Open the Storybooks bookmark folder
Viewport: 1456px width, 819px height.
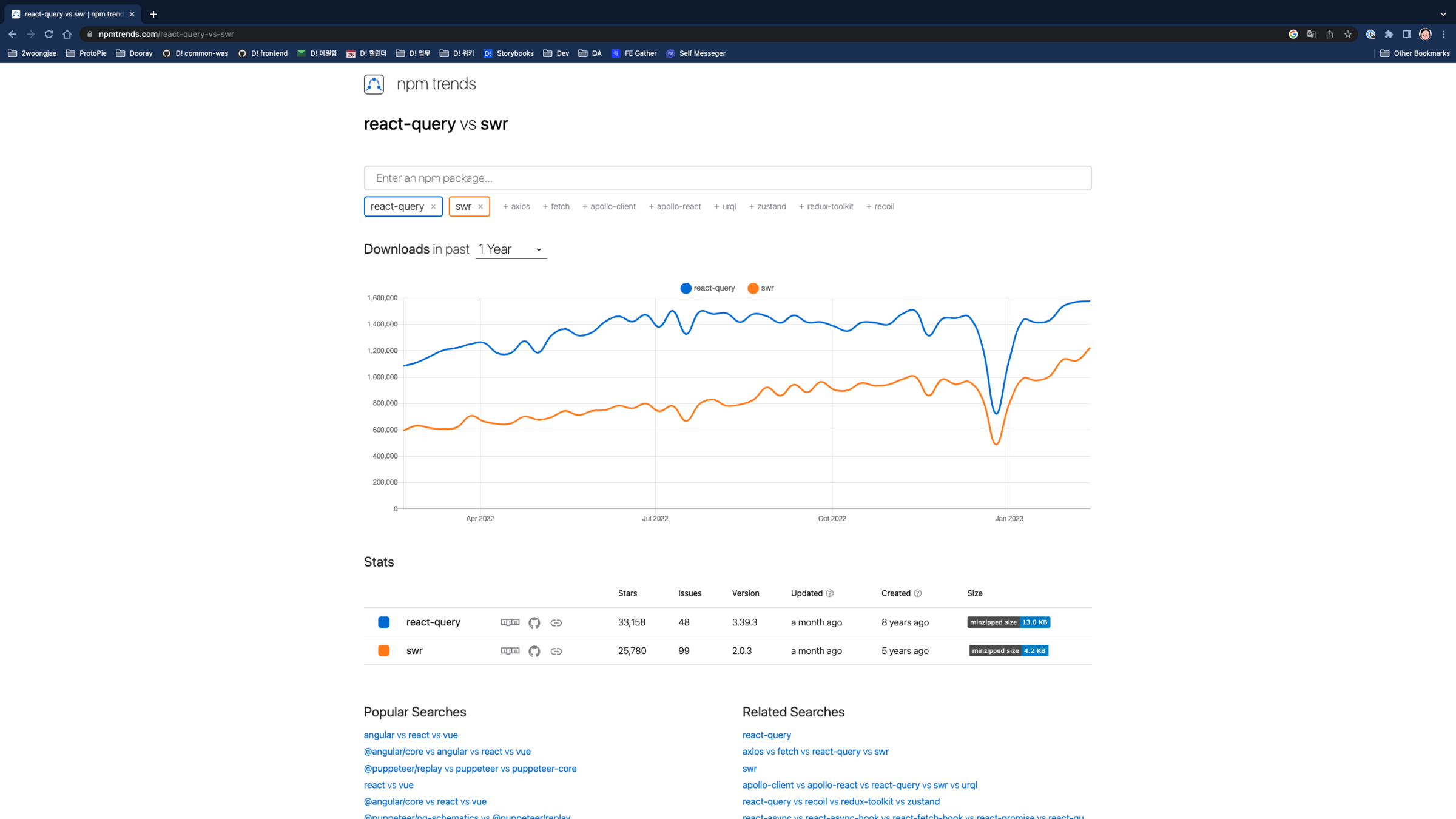pyautogui.click(x=508, y=53)
